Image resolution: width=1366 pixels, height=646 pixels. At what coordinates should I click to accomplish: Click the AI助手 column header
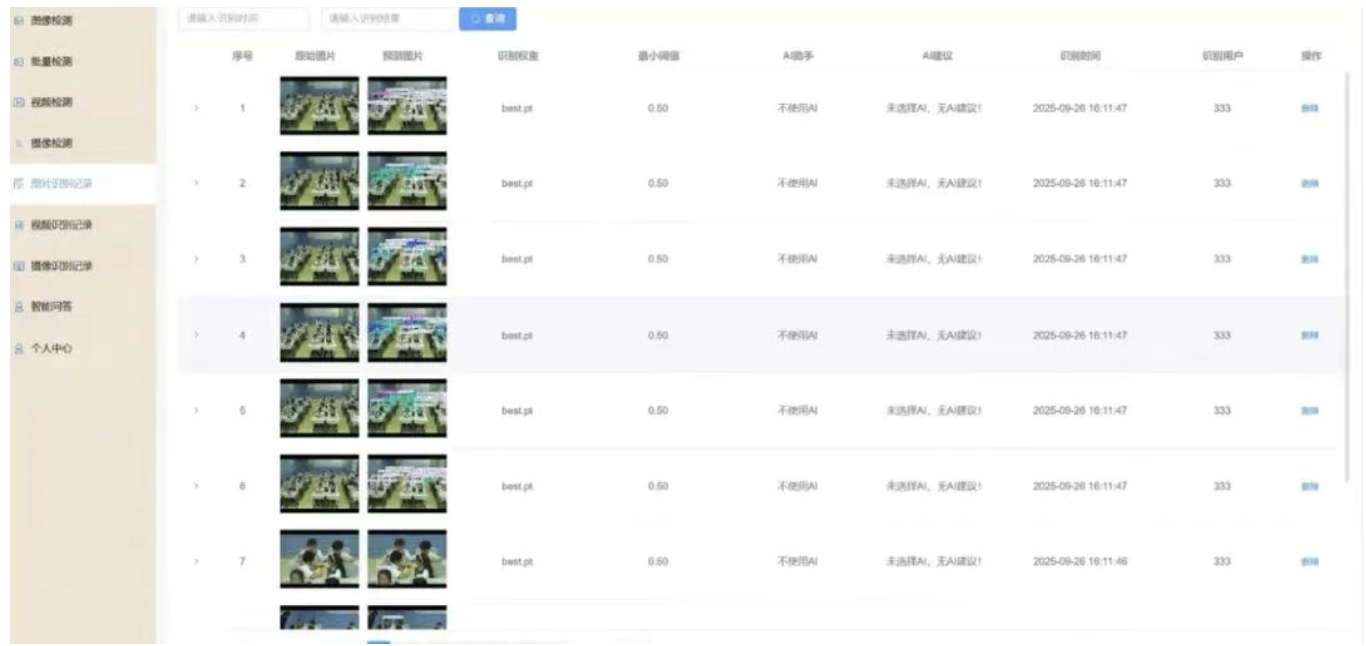point(798,57)
